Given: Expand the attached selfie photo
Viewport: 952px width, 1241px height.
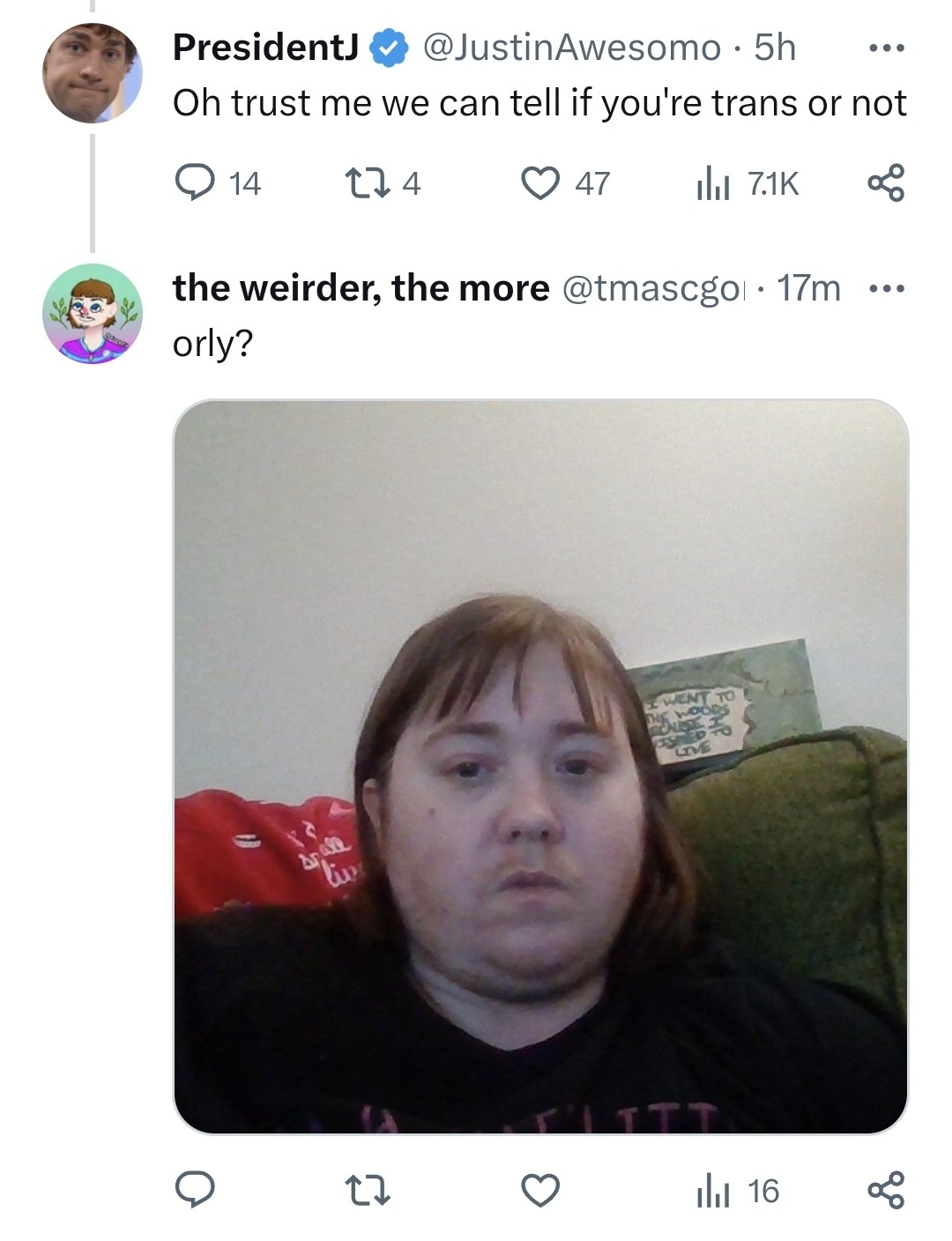Looking at the screenshot, I should click(x=540, y=767).
